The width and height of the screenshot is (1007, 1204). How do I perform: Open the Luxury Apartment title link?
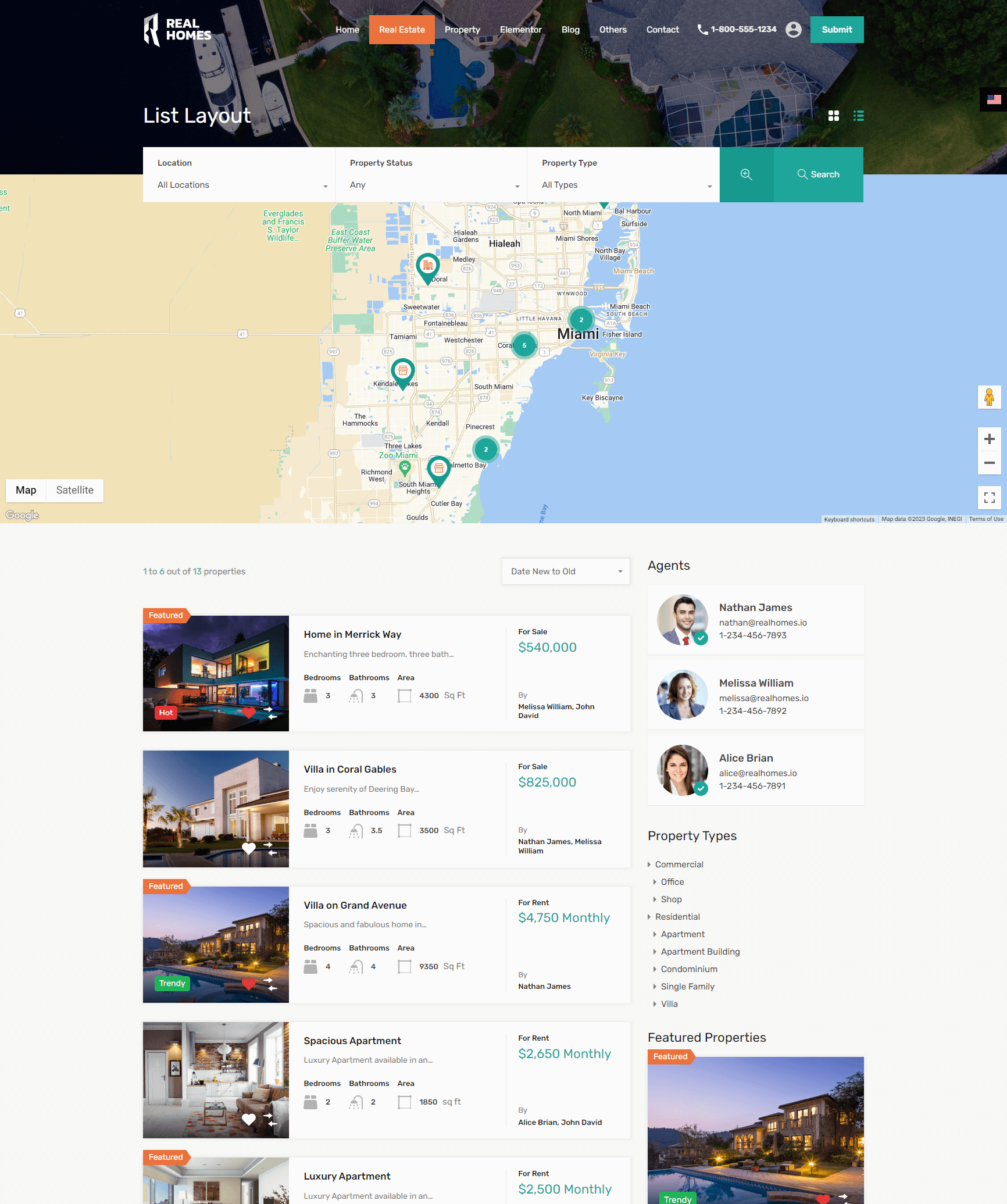coord(347,1176)
